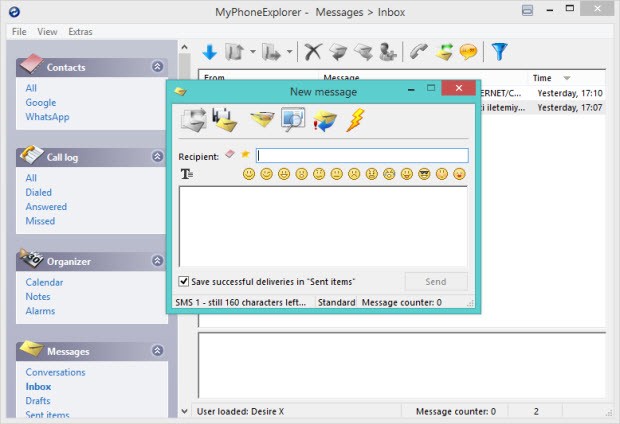Click the preview magnifier icon in New message
Image resolution: width=620 pixels, height=424 pixels.
(x=293, y=119)
